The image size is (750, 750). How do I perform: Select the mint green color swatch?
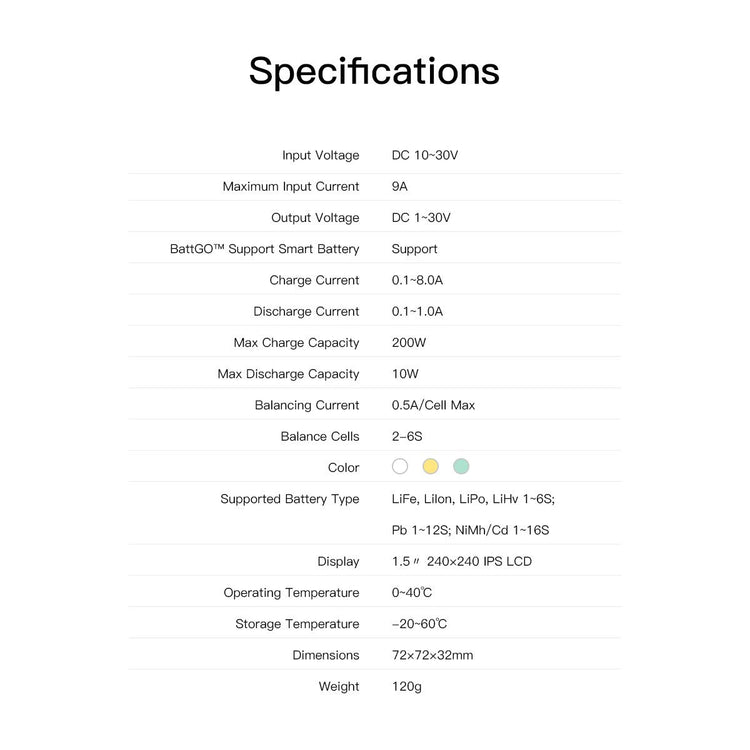tap(461, 466)
